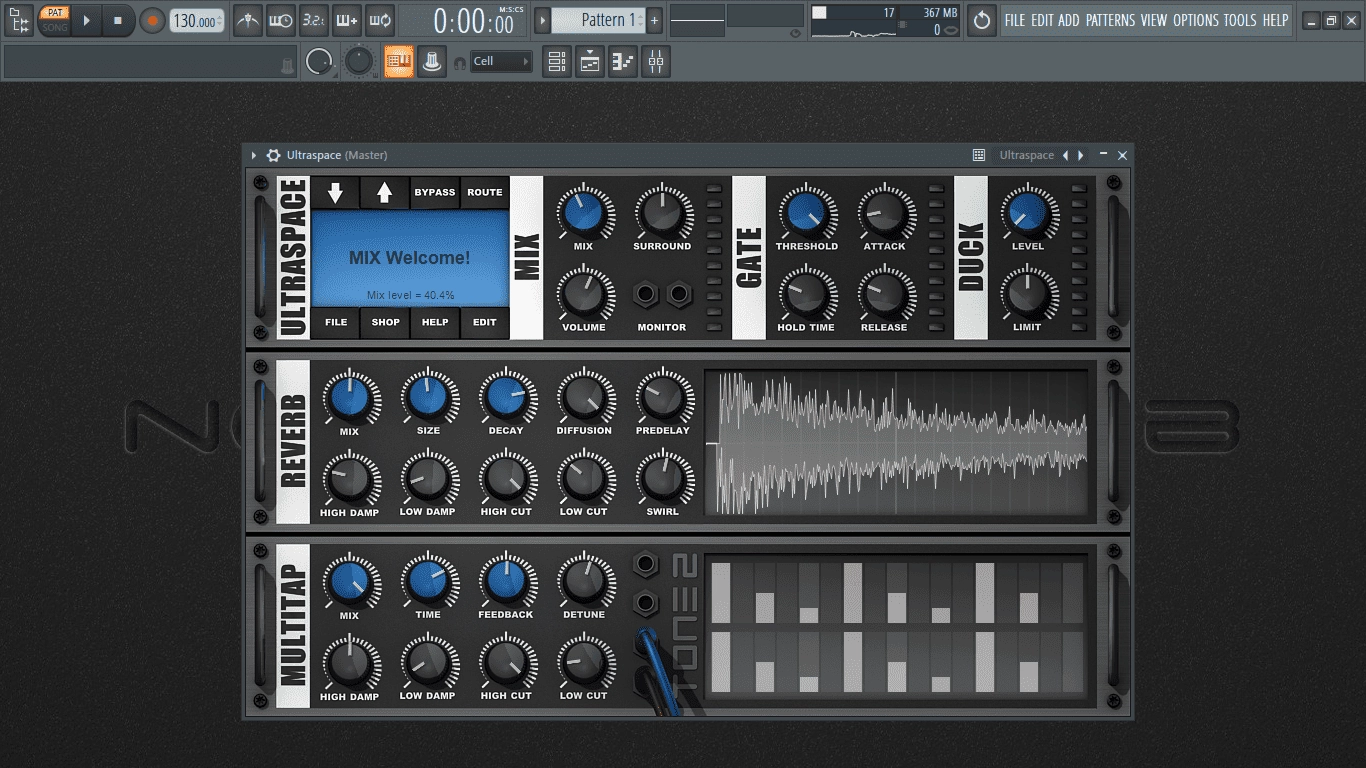The width and height of the screenshot is (1366, 768).
Task: Adjust the DUCK LEVEL knob
Action: point(1028,212)
